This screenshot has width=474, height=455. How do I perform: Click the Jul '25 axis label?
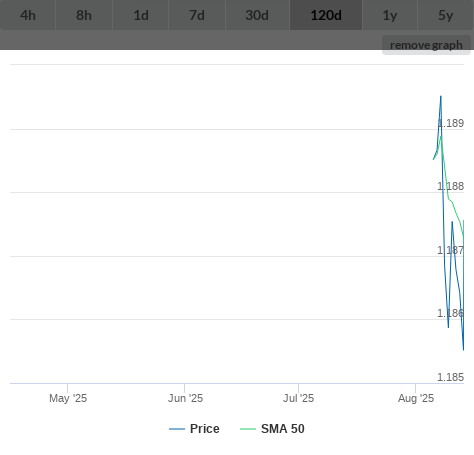coord(298,398)
